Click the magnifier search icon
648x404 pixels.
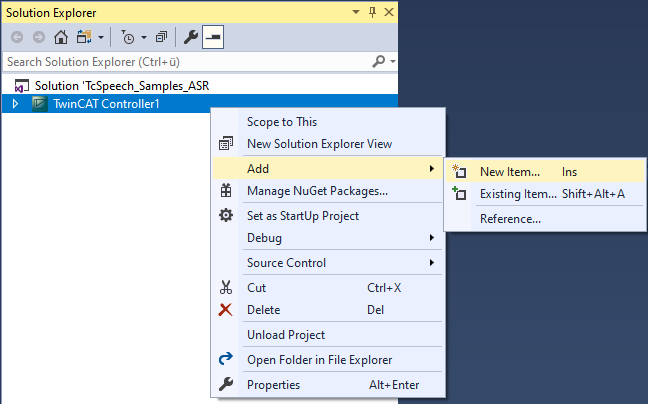pyautogui.click(x=379, y=62)
